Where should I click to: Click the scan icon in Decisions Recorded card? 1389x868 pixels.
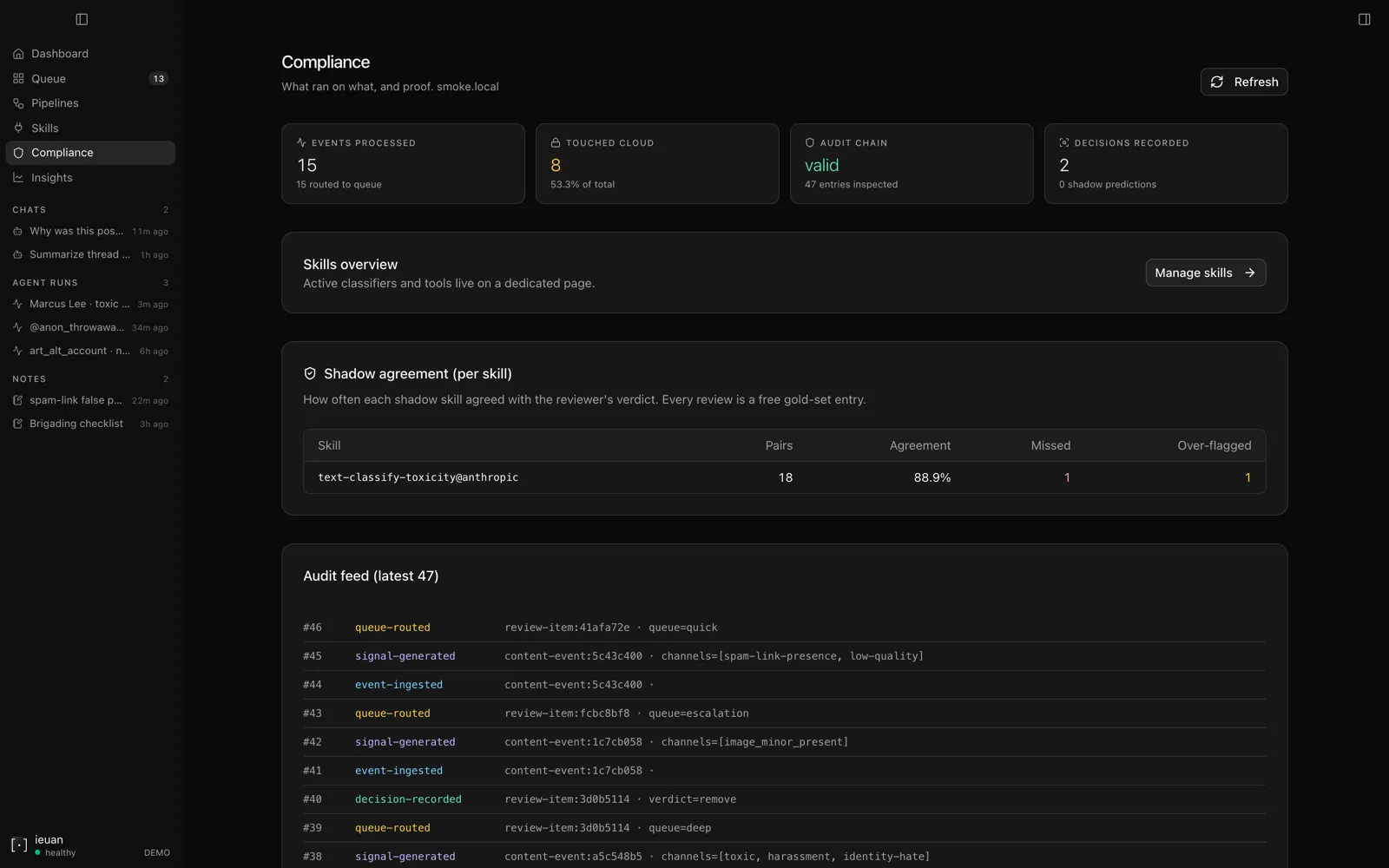tap(1064, 143)
